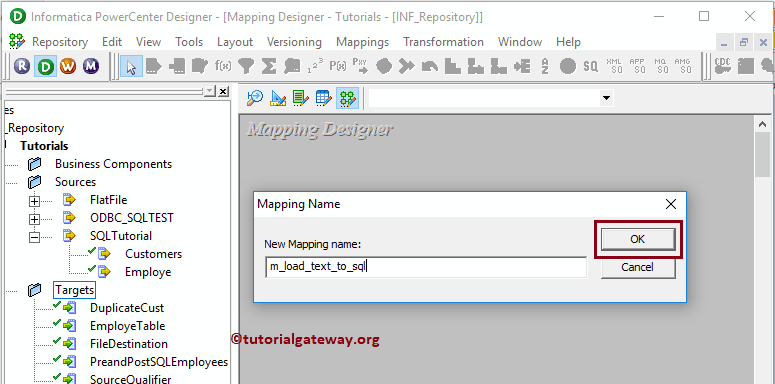Screen dimensions: 775x384
Task: Open Repository Manager via the R icon
Action: pyautogui.click(x=22, y=66)
